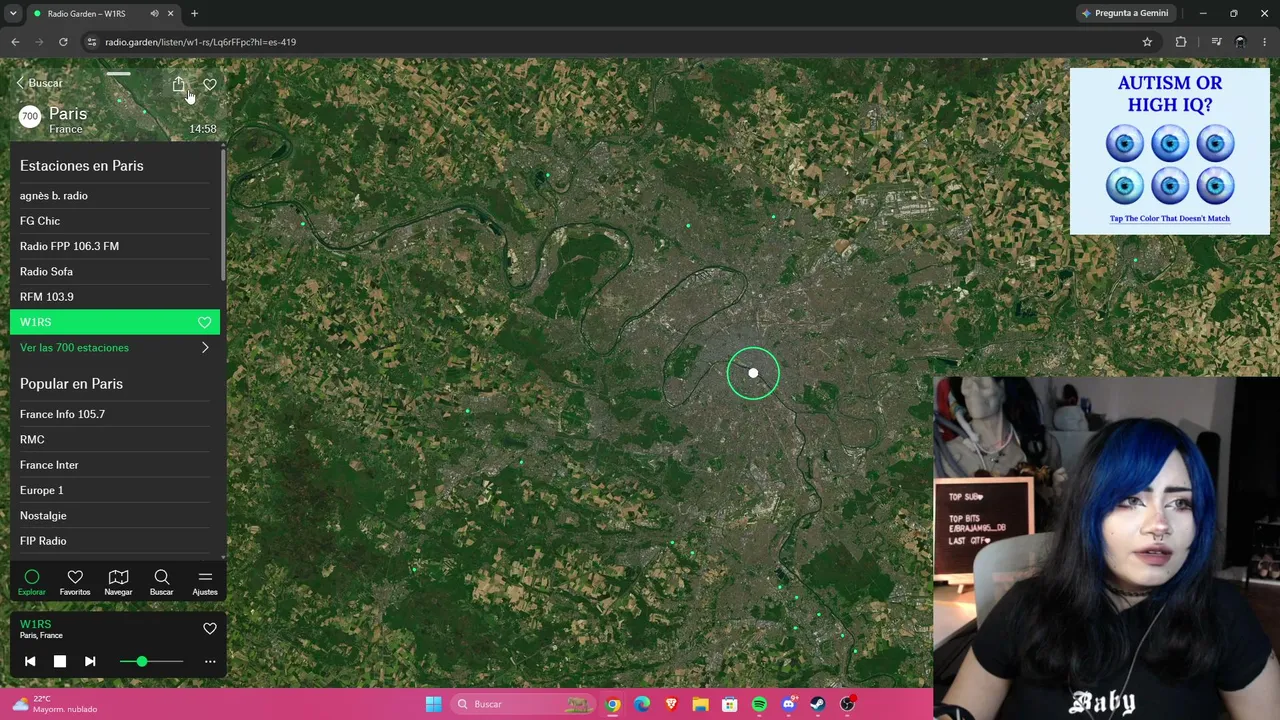Listen to France Inter
Image resolution: width=1280 pixels, height=720 pixels.
point(115,465)
